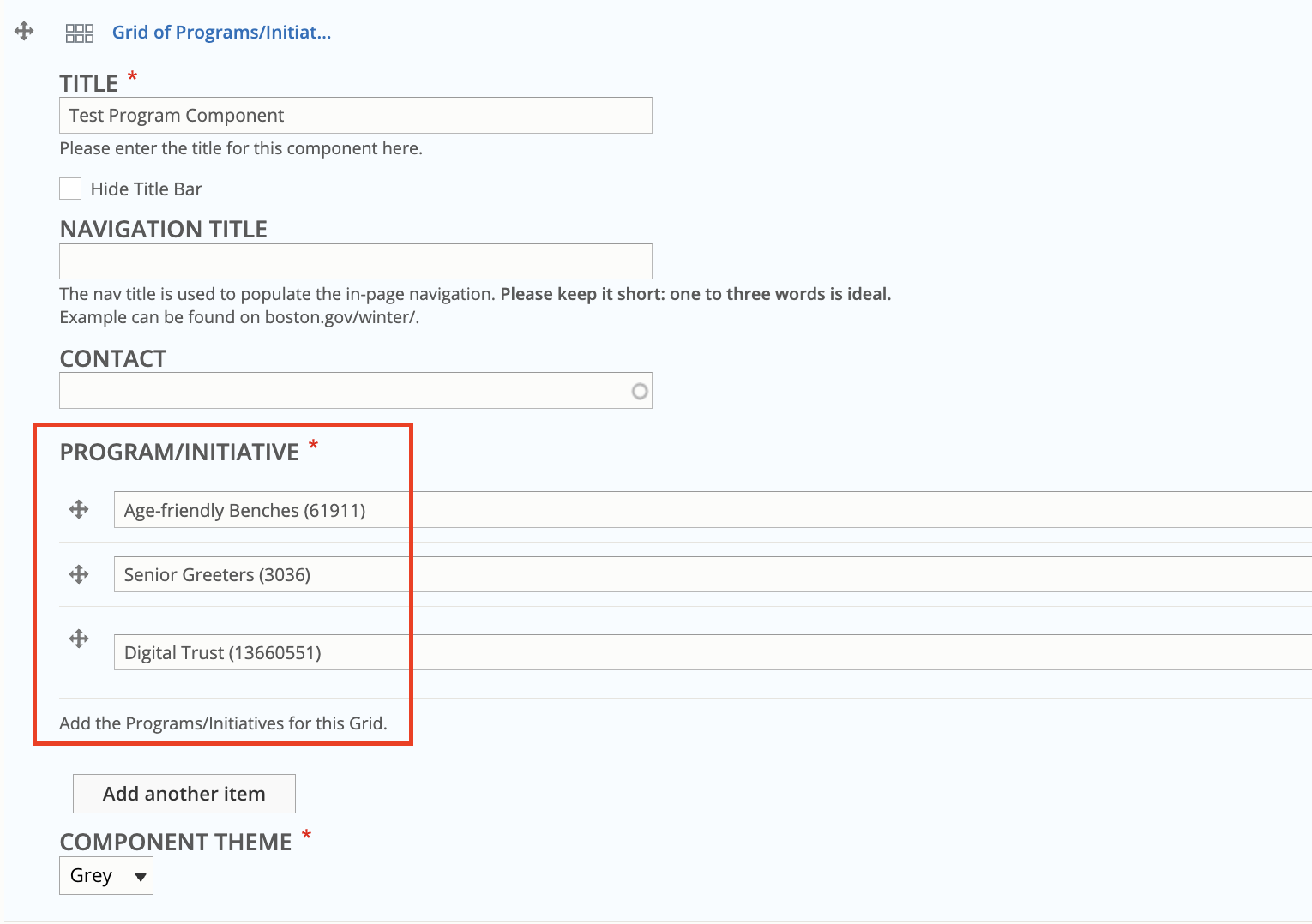Enable the Hide Title Bar checkbox
Viewport: 1312px width, 924px height.
click(70, 189)
